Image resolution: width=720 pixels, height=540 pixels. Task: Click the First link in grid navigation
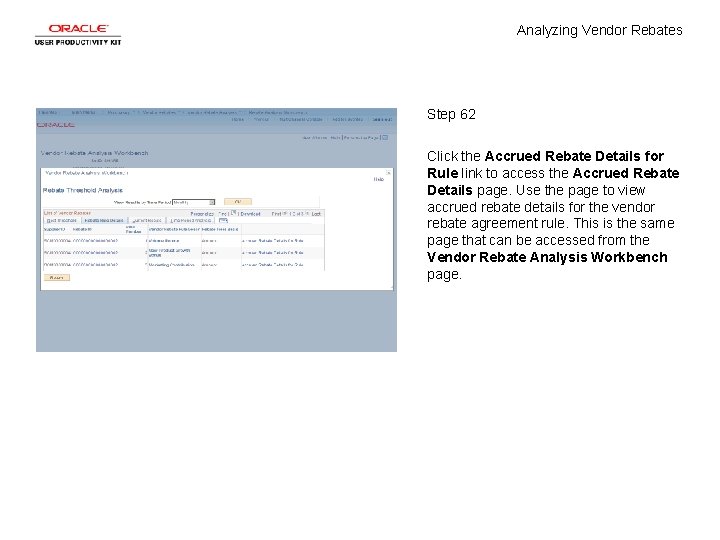[x=276, y=214]
